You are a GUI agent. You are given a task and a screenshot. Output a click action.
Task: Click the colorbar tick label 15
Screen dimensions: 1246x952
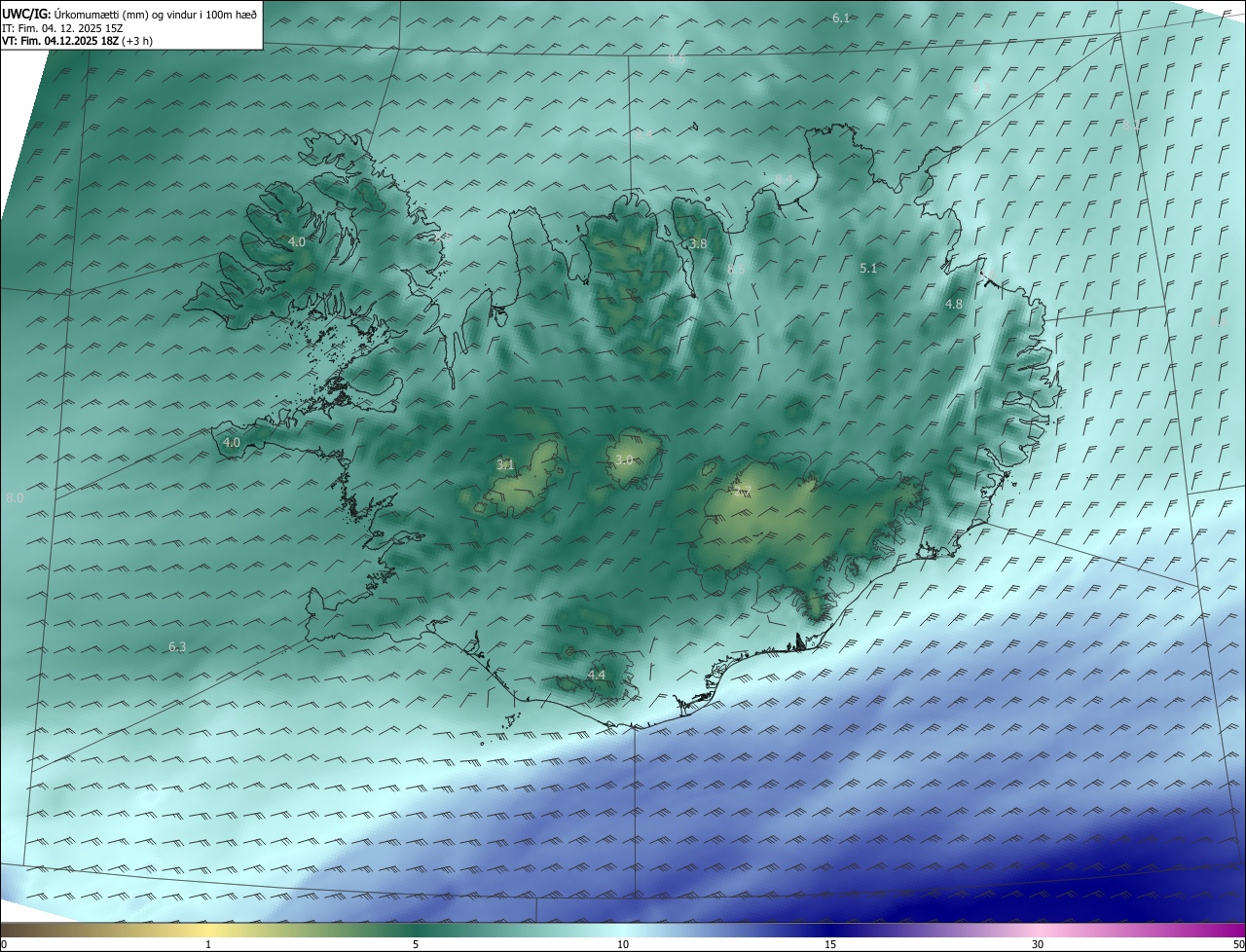[830, 944]
